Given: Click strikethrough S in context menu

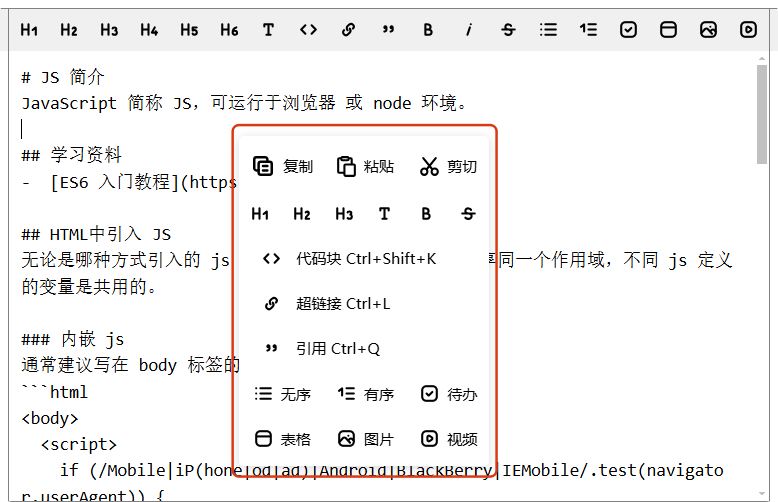Looking at the screenshot, I should [468, 214].
